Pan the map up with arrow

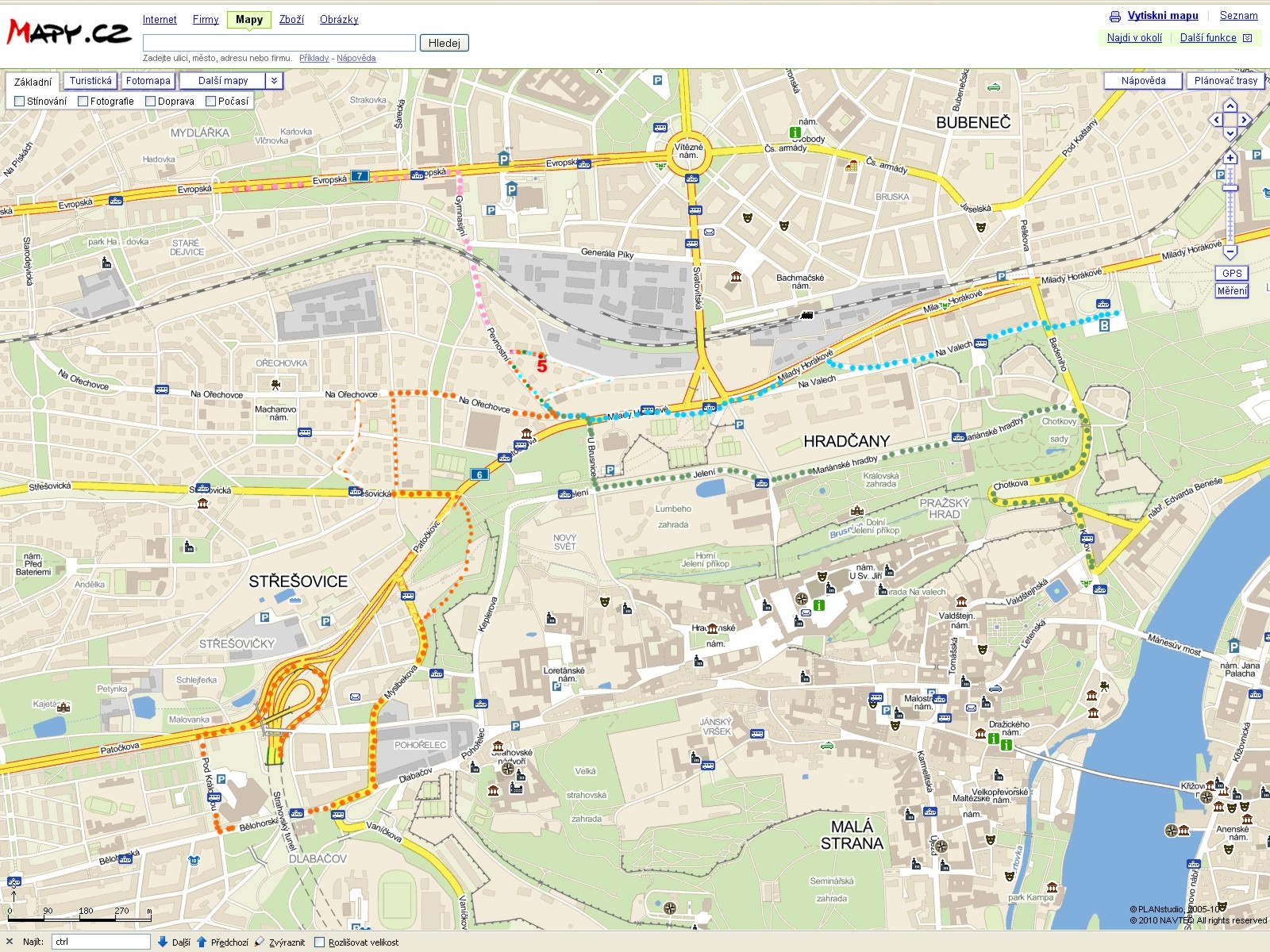(x=1230, y=106)
